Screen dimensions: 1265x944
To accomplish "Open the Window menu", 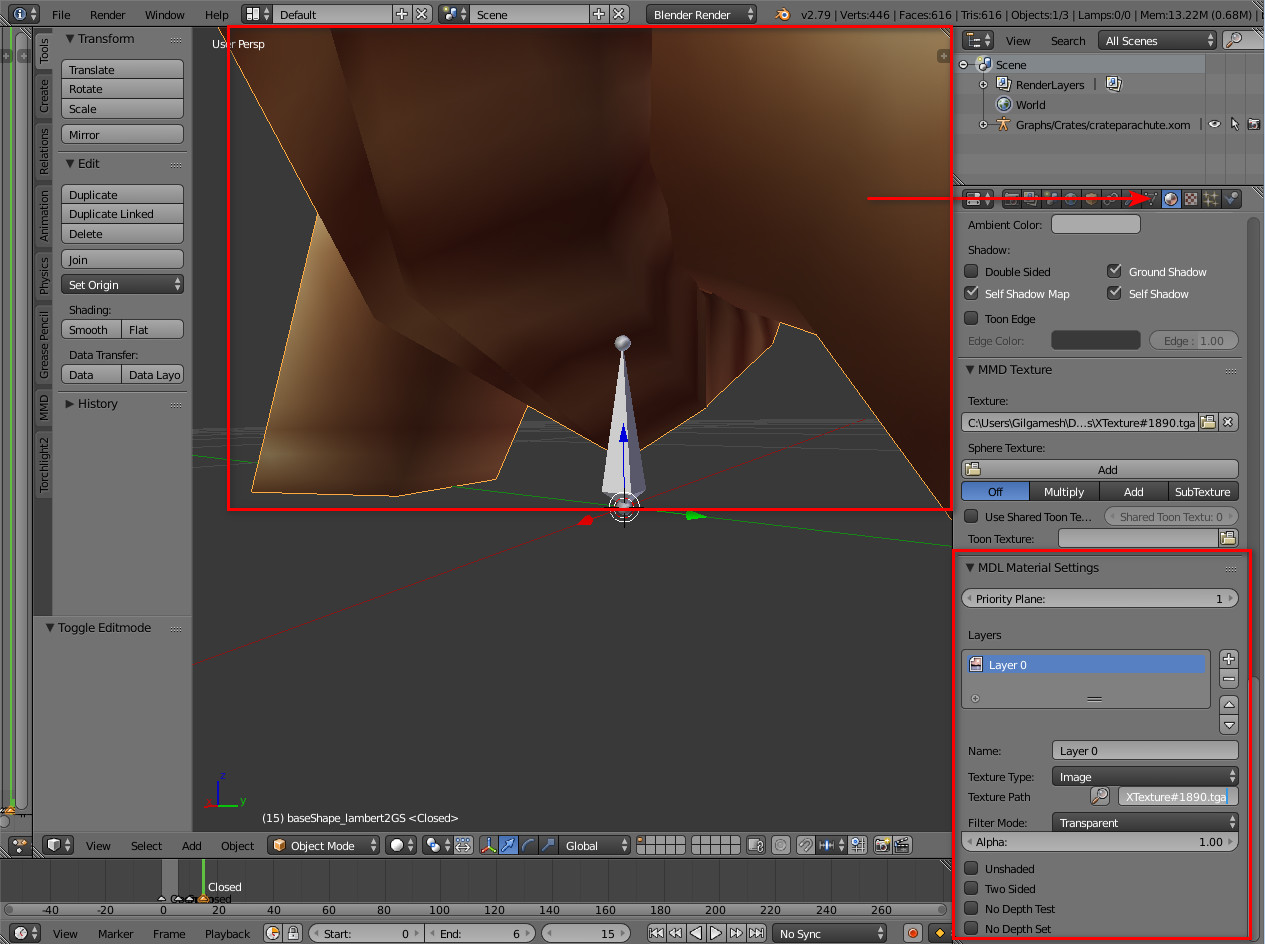I will [164, 14].
